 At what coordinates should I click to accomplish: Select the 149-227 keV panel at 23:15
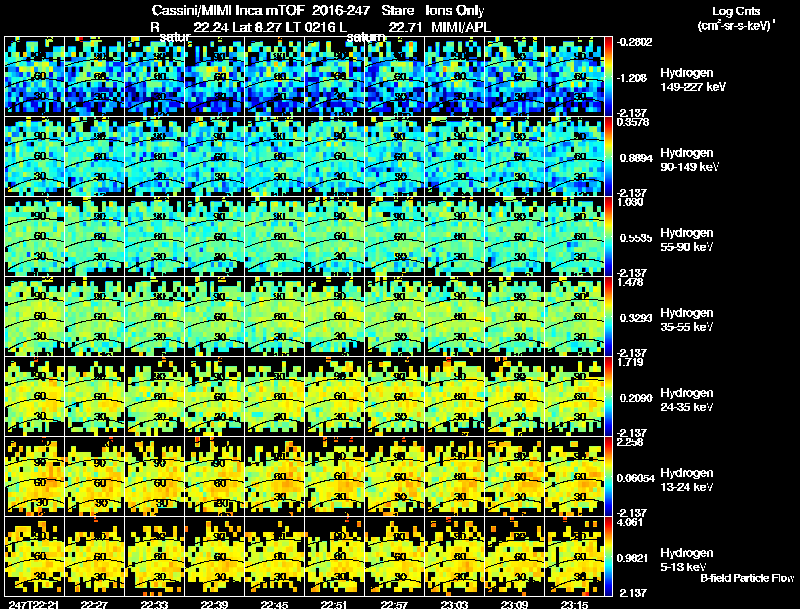(x=574, y=76)
